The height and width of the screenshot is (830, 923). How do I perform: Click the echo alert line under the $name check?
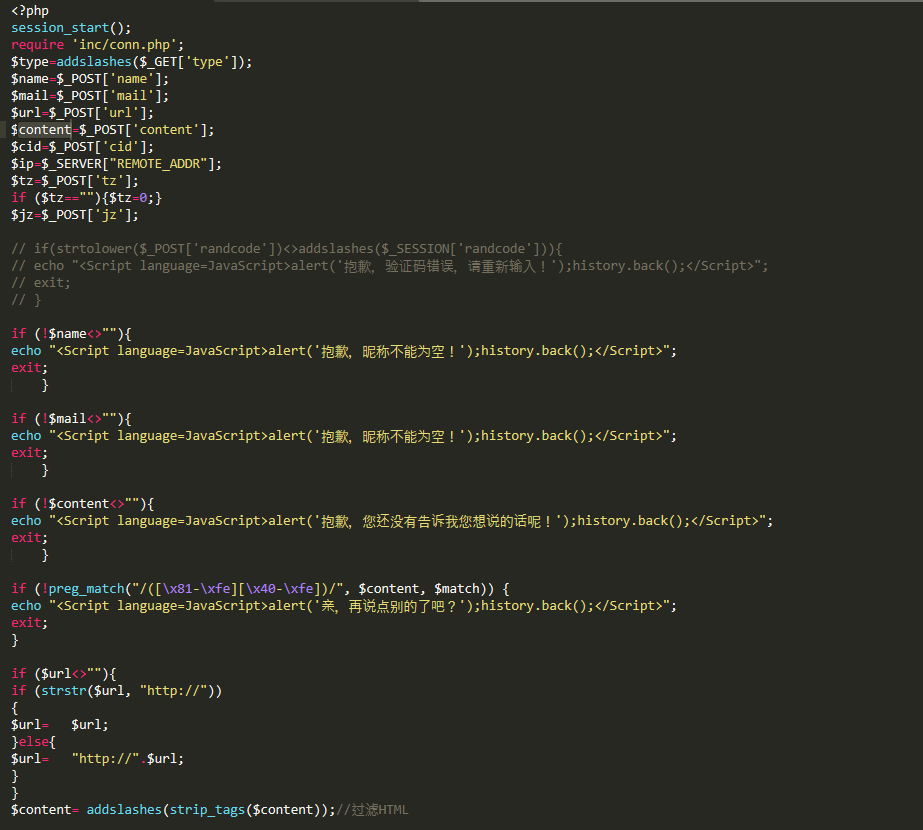[x=344, y=351]
